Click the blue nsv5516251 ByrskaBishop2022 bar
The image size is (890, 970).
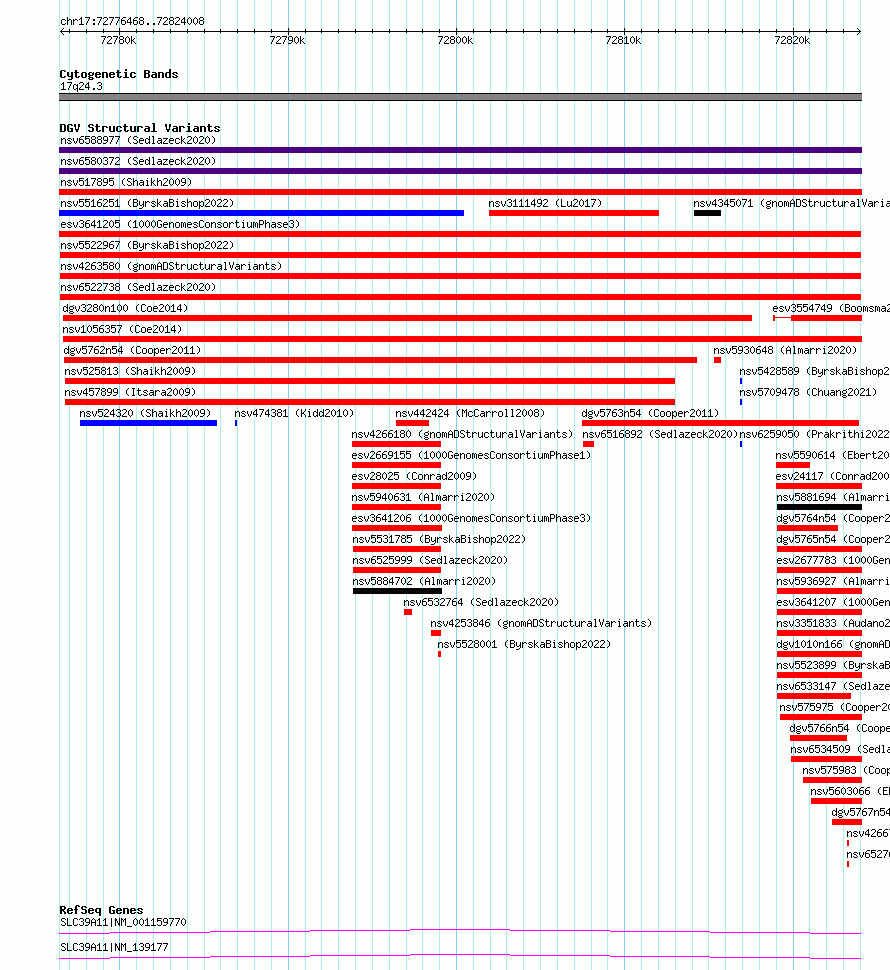(262, 213)
